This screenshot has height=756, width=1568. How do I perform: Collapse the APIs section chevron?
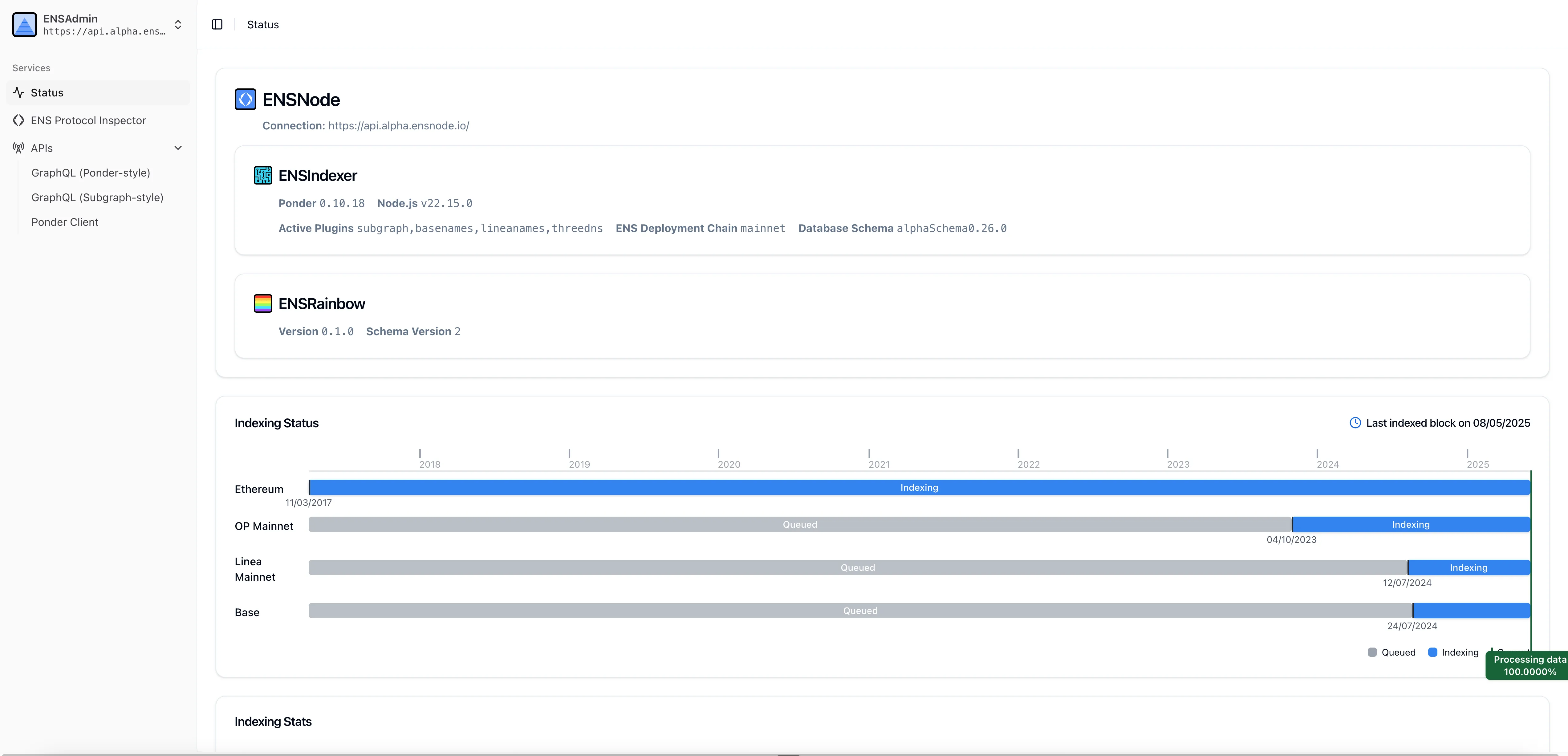[x=177, y=148]
